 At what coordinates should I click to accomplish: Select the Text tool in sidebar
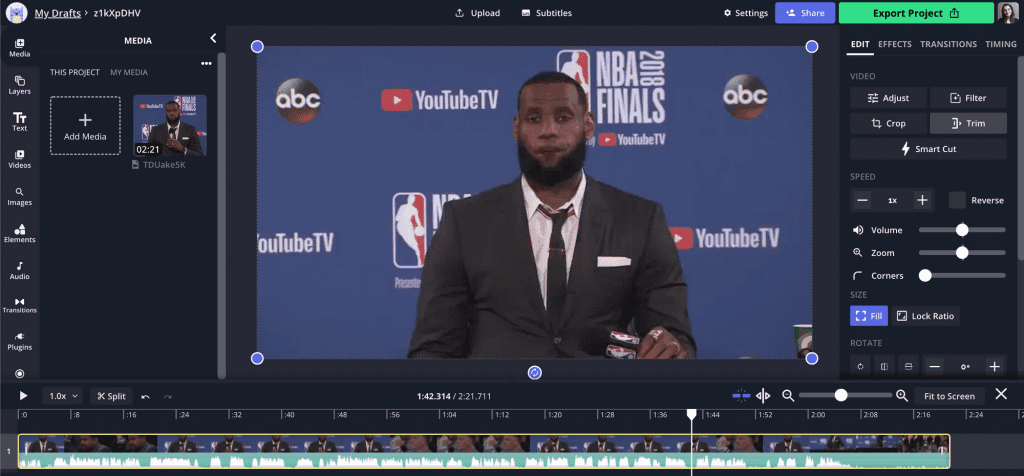(x=20, y=122)
